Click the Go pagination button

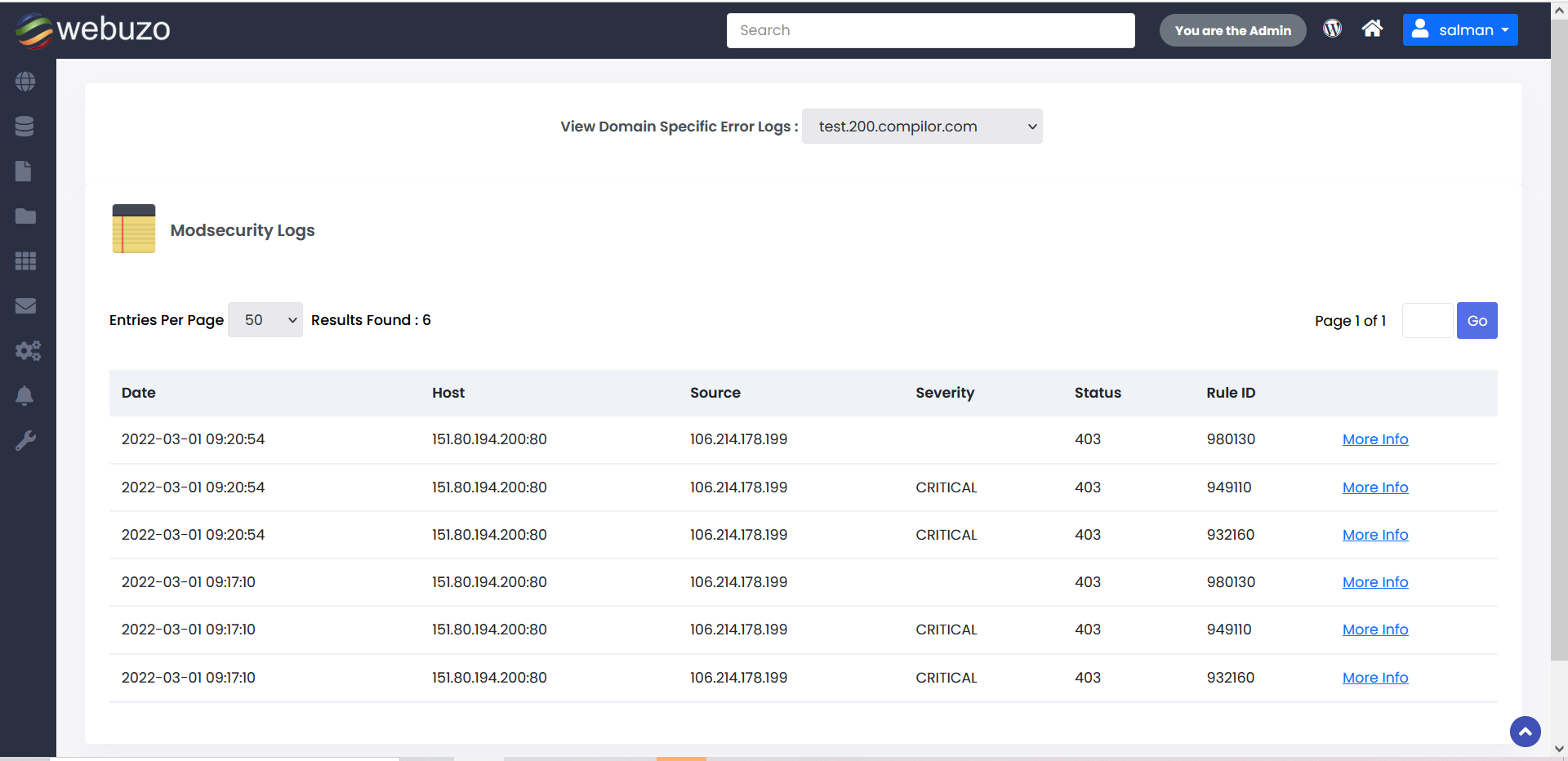pyautogui.click(x=1477, y=321)
